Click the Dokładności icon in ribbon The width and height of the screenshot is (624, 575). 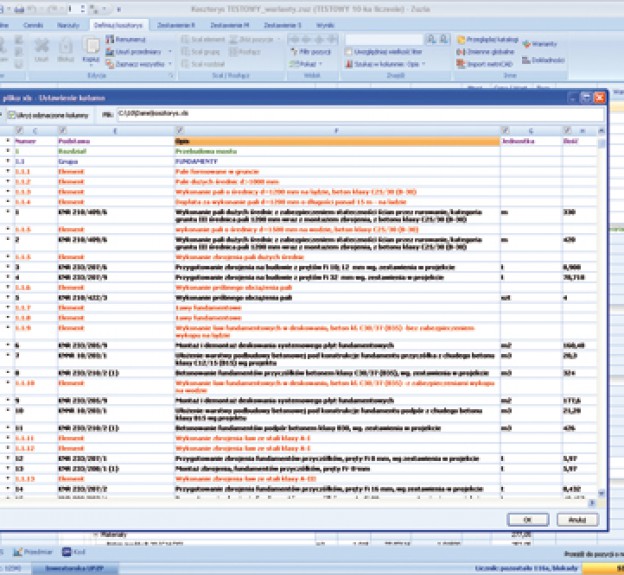click(x=539, y=58)
